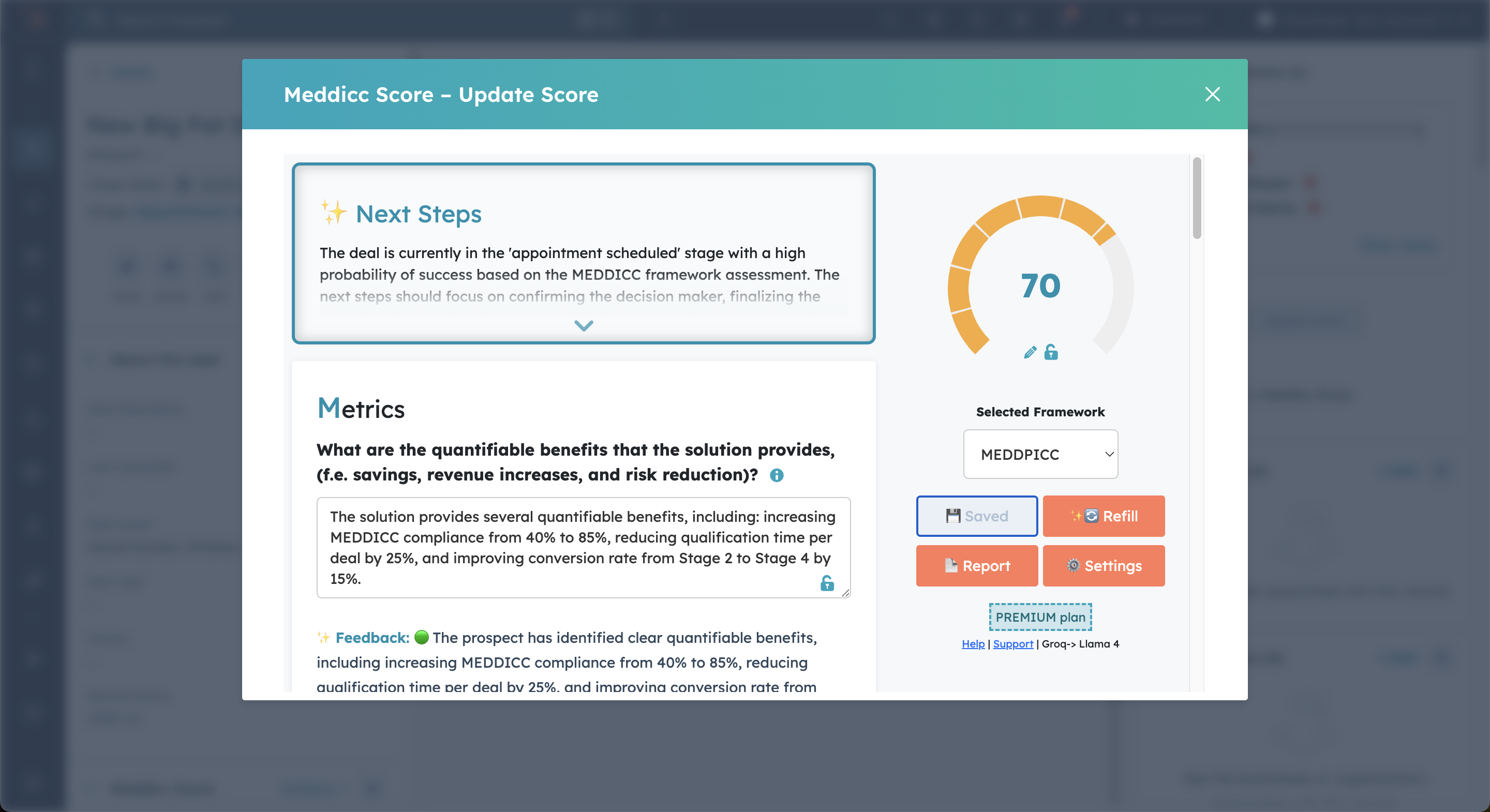The height and width of the screenshot is (812, 1490).
Task: Toggle the score lock icon
Action: (1051, 352)
